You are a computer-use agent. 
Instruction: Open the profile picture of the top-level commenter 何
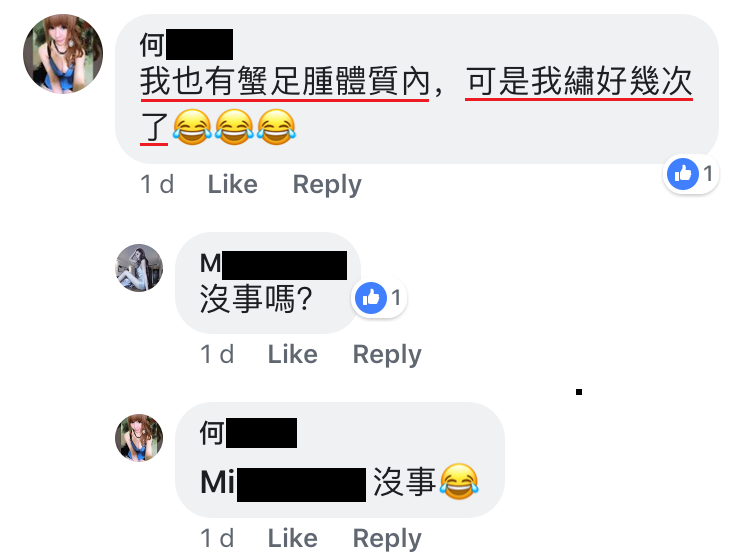pyautogui.click(x=63, y=53)
